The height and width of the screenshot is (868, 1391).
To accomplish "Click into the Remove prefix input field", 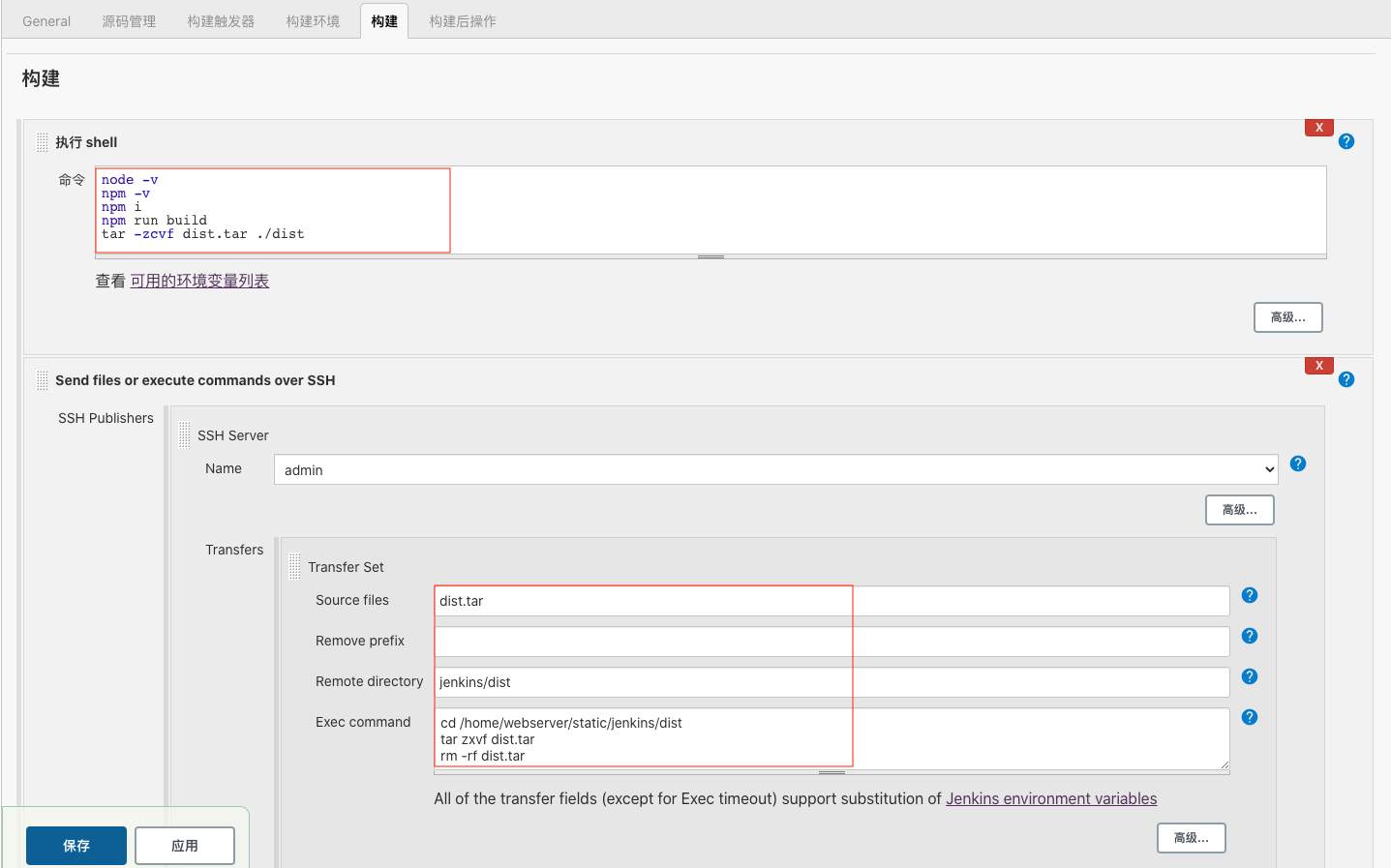I will tap(832, 642).
